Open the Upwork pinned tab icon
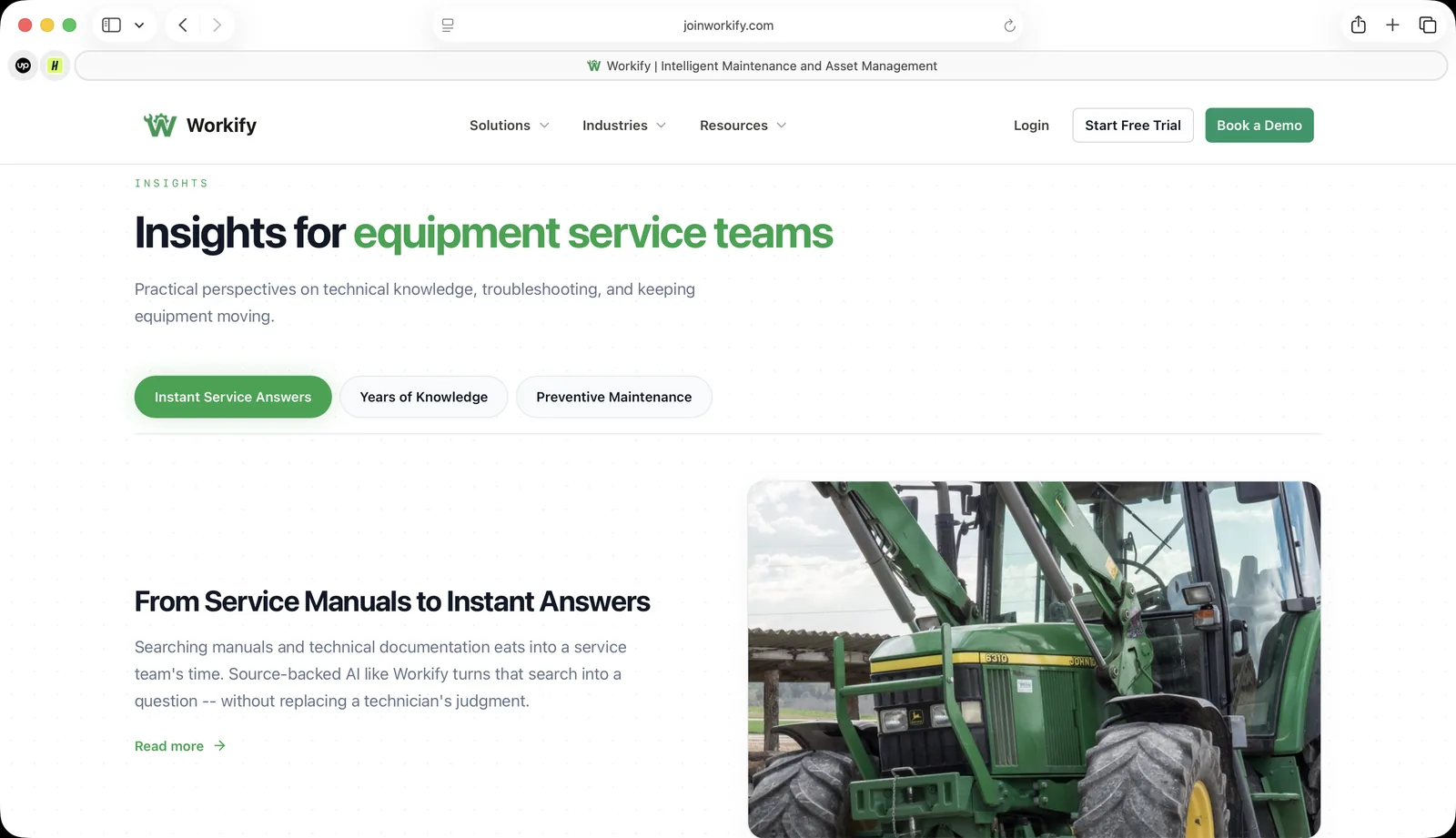The image size is (1456, 838). click(24, 66)
